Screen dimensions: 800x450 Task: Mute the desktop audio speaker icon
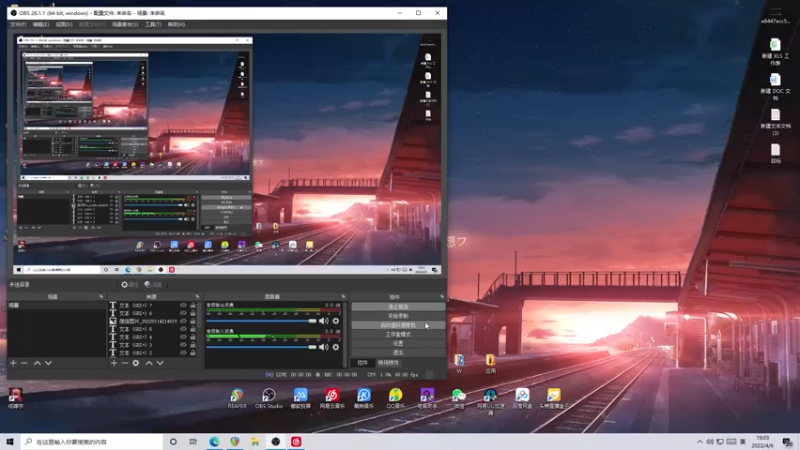coord(323,321)
